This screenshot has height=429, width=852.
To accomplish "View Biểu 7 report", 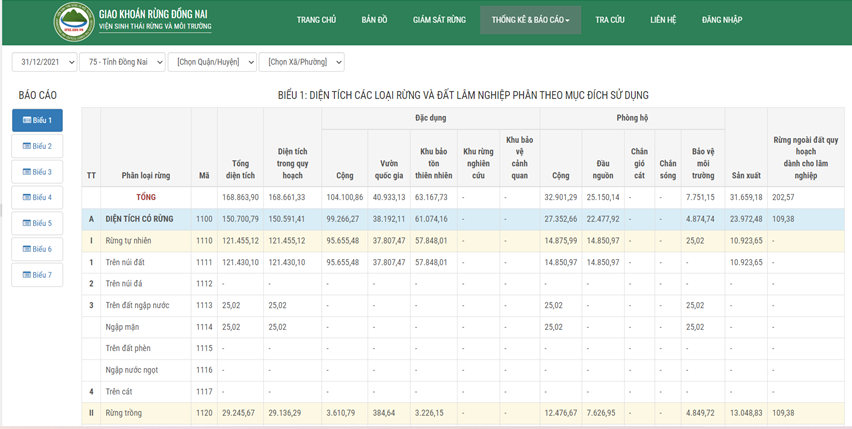I will [37, 274].
